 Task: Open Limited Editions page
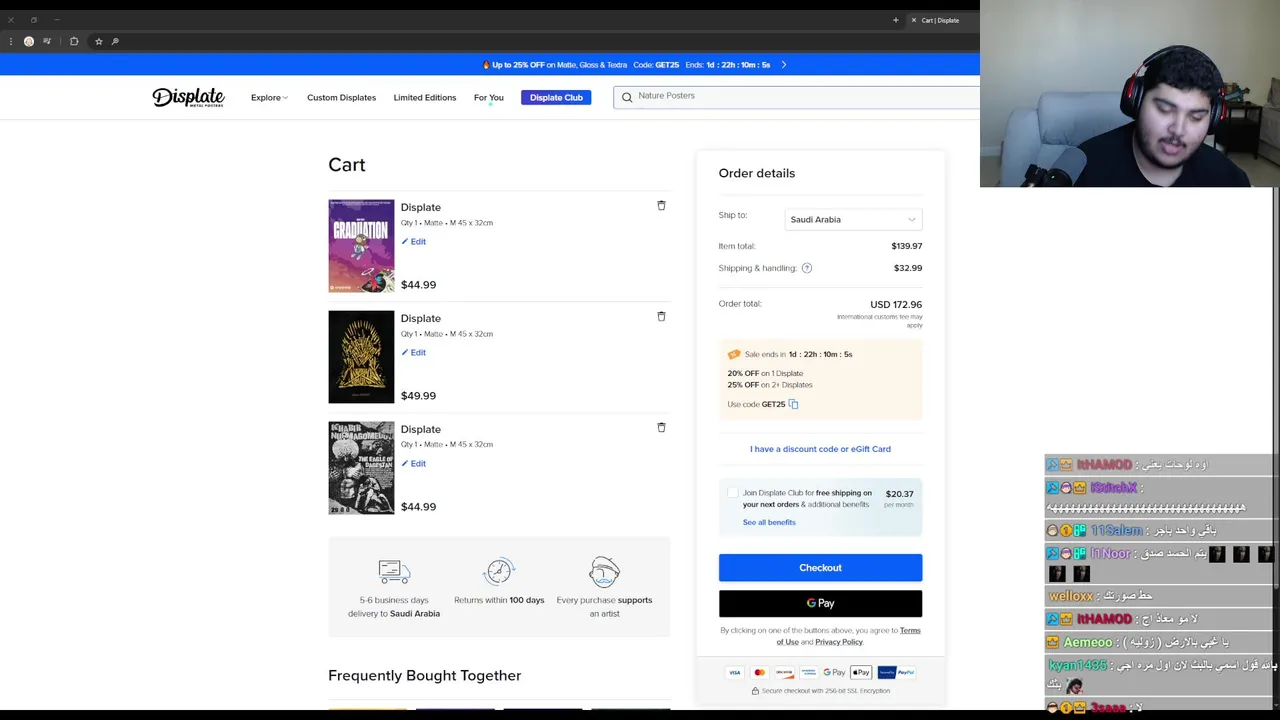pos(425,97)
